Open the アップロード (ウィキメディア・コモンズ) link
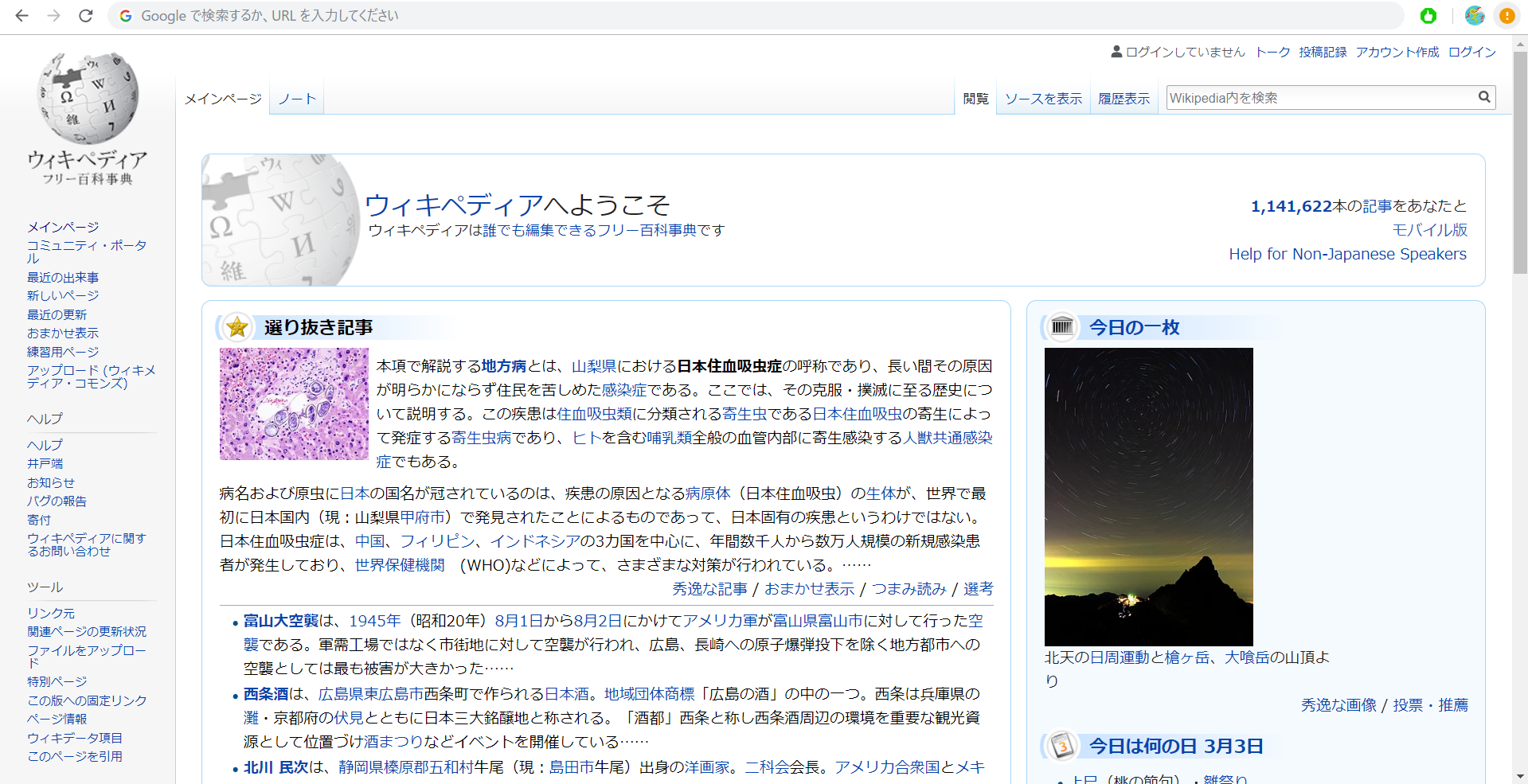 (91, 376)
